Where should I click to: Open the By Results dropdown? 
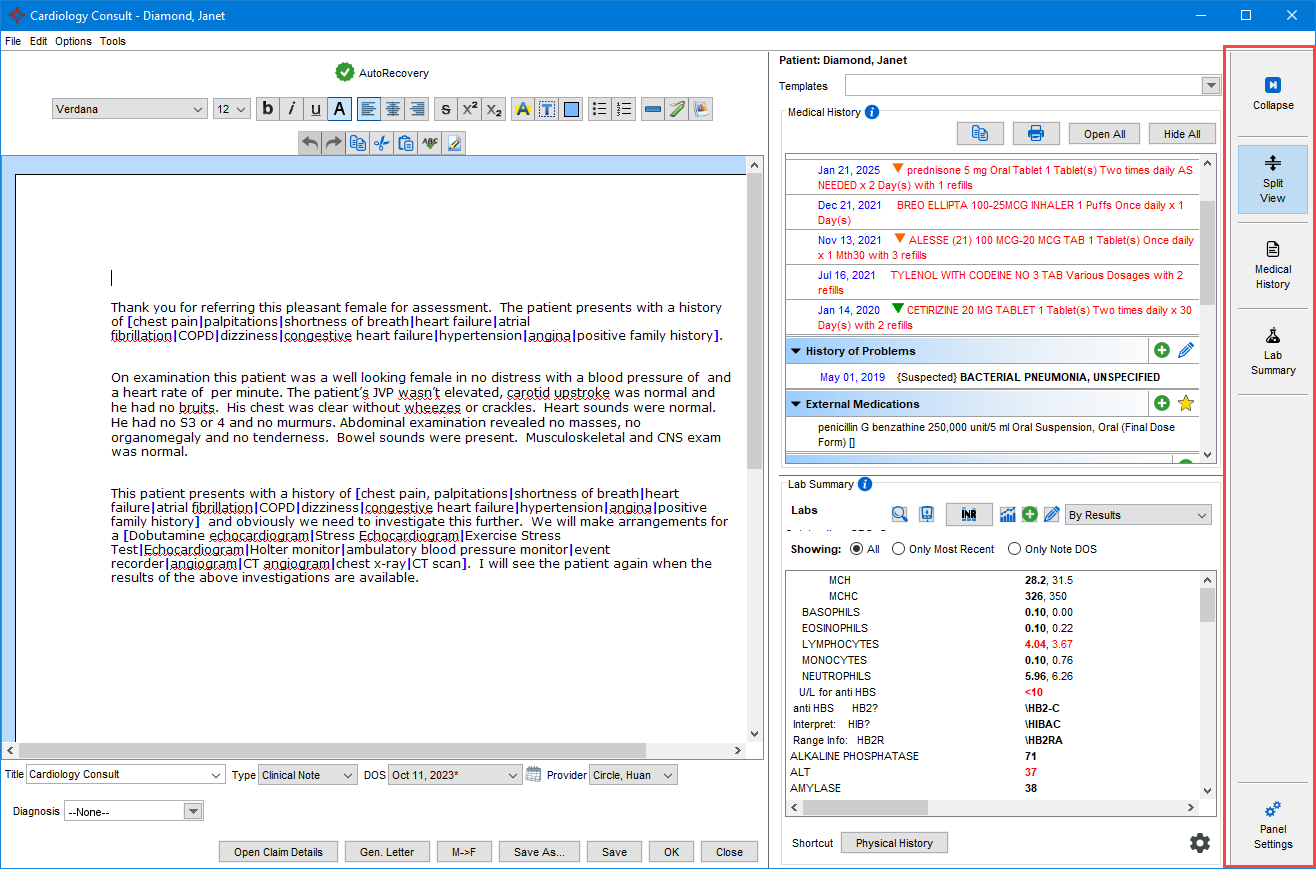[1138, 513]
